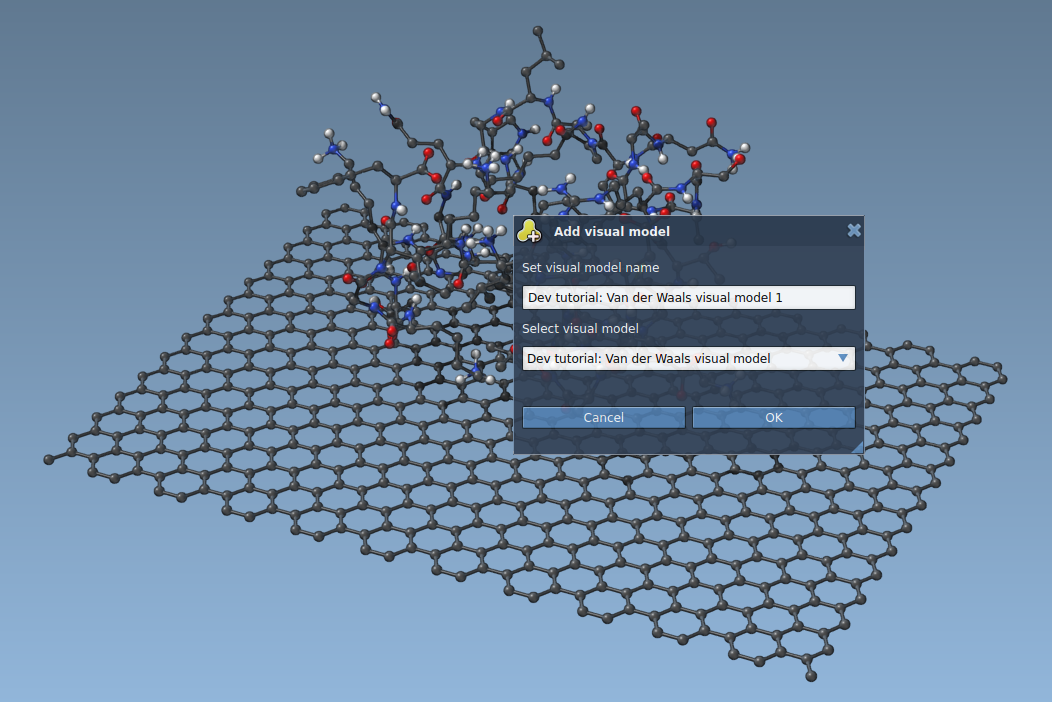This screenshot has width=1052, height=702.
Task: Click the Add visual model title bar
Action: pyautogui.click(x=688, y=231)
